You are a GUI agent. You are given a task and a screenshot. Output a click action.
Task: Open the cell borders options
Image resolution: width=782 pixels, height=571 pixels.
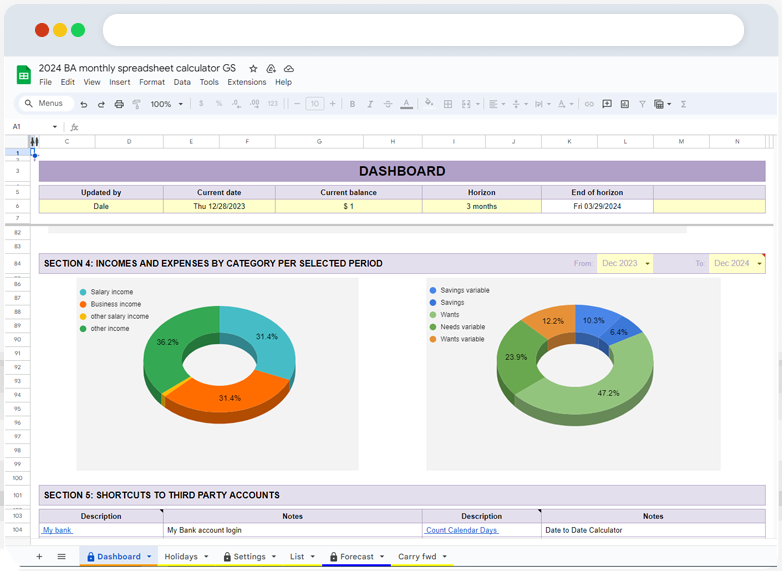coord(448,104)
